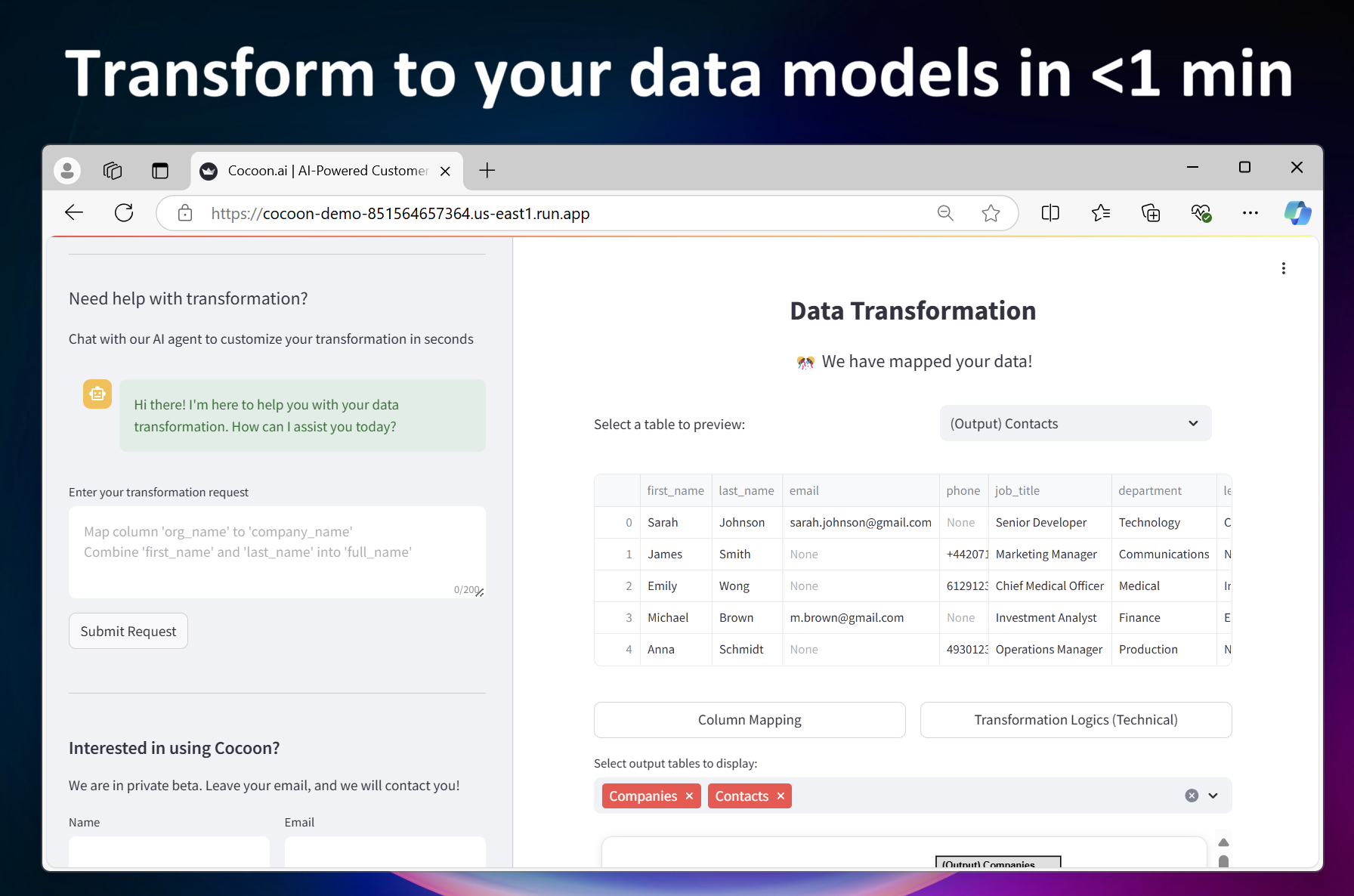Click the Submit Request button
Screen dimensions: 1354x896
coord(128,631)
